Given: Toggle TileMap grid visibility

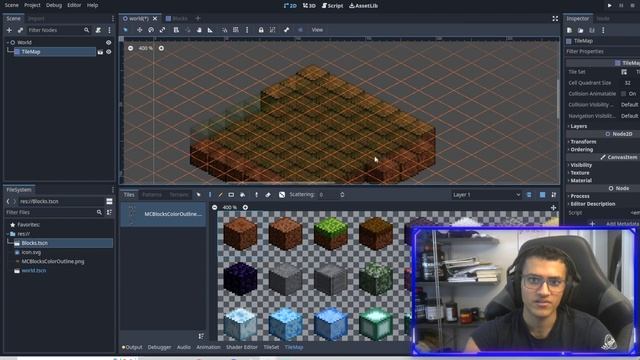Looking at the screenshot, I should coord(542,195).
